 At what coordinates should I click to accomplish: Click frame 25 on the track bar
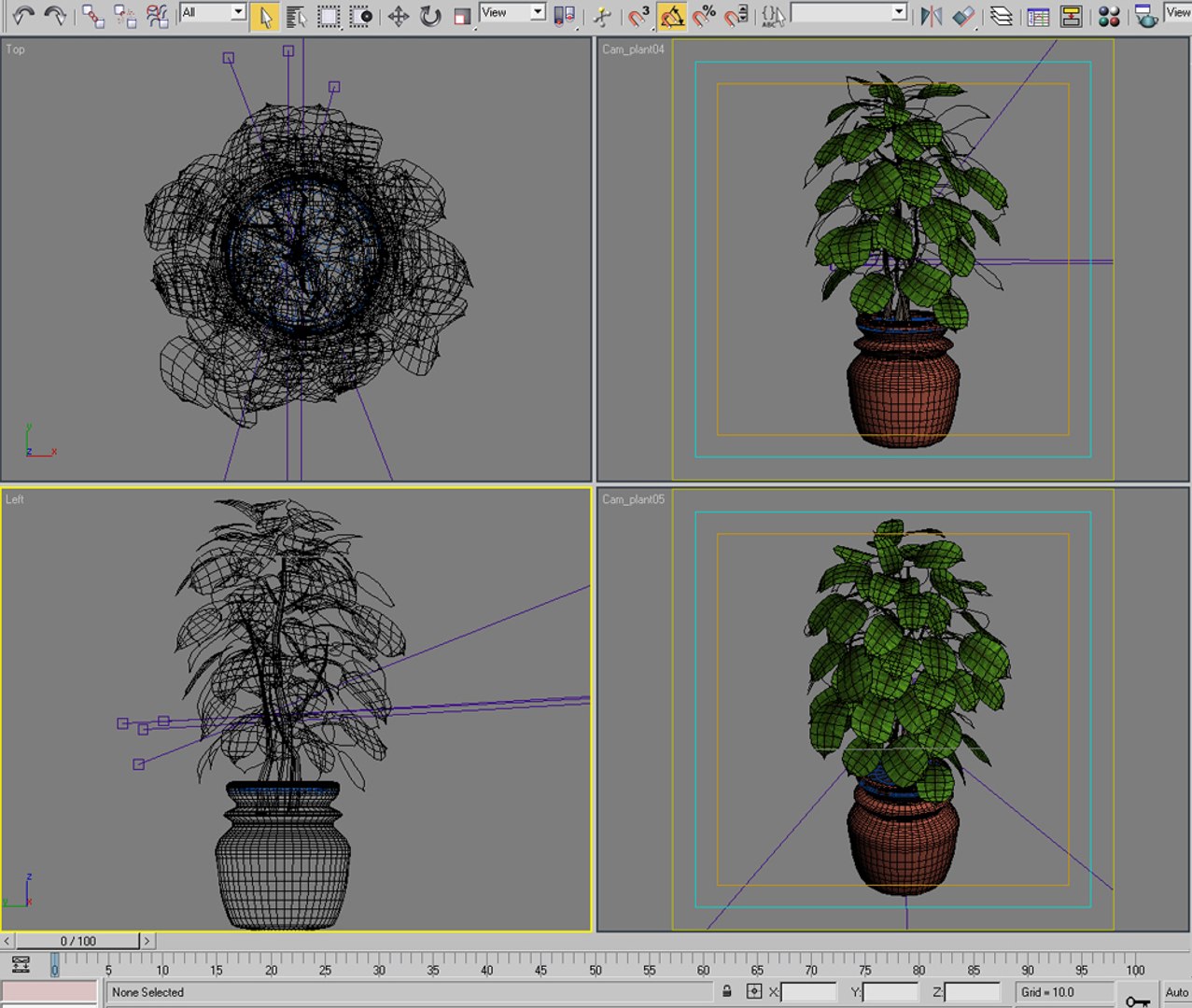[325, 964]
